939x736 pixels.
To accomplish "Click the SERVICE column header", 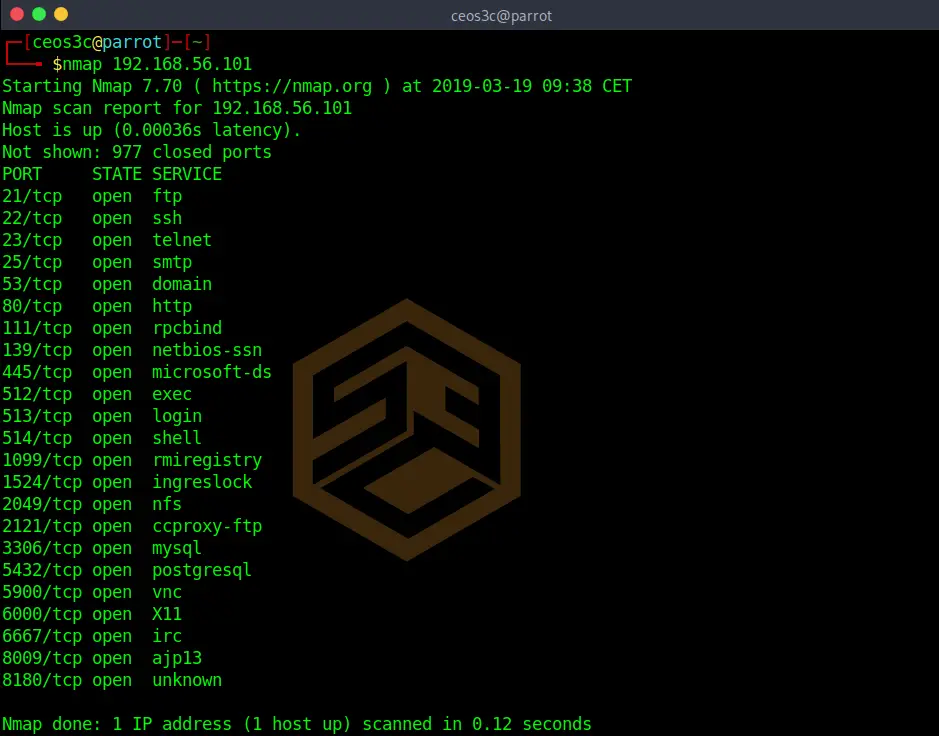I will (187, 174).
